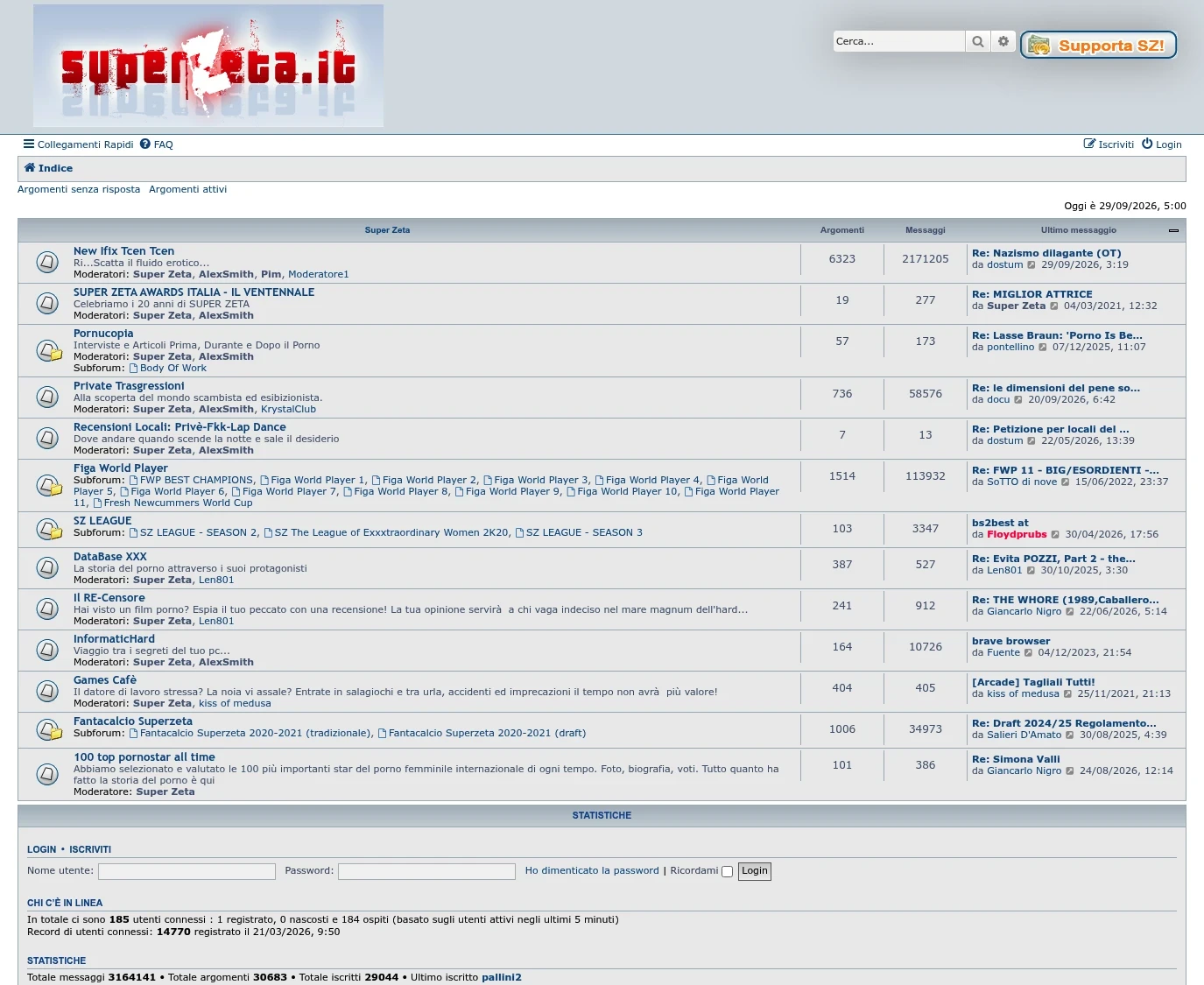Screen dimensions: 1204x985
Task: Click forum icon for Games Cafè
Action: [47, 691]
